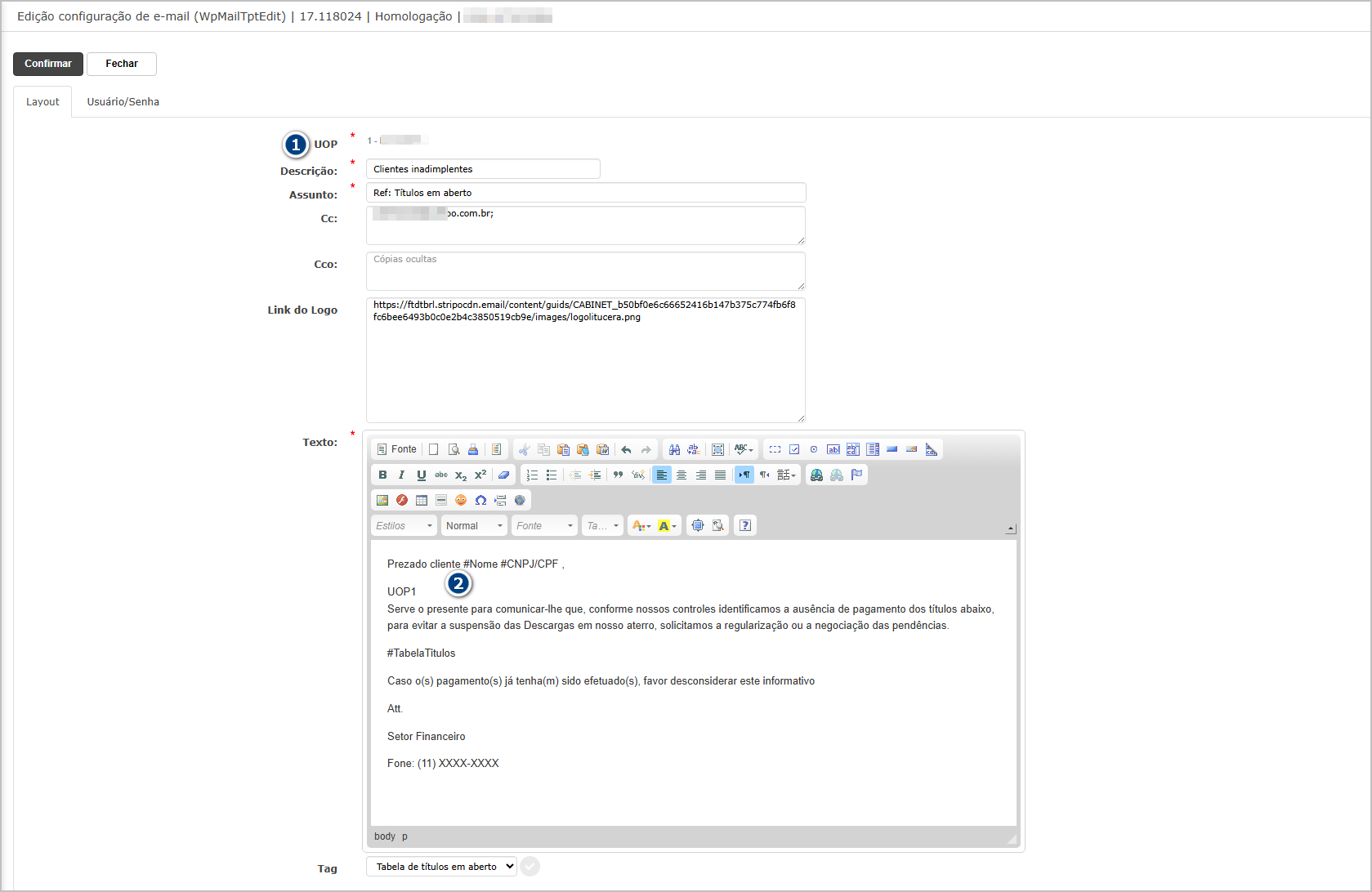Open the Estilos dropdown

point(404,526)
